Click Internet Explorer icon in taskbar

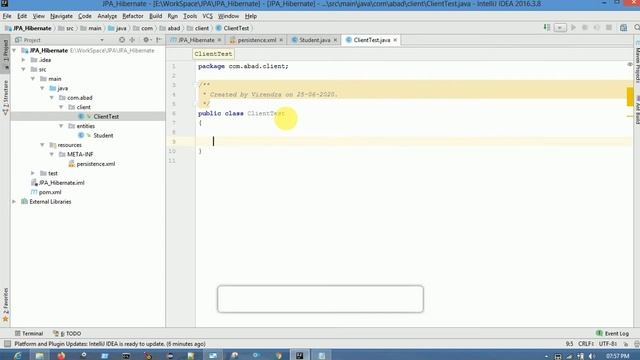[x=17, y=356]
